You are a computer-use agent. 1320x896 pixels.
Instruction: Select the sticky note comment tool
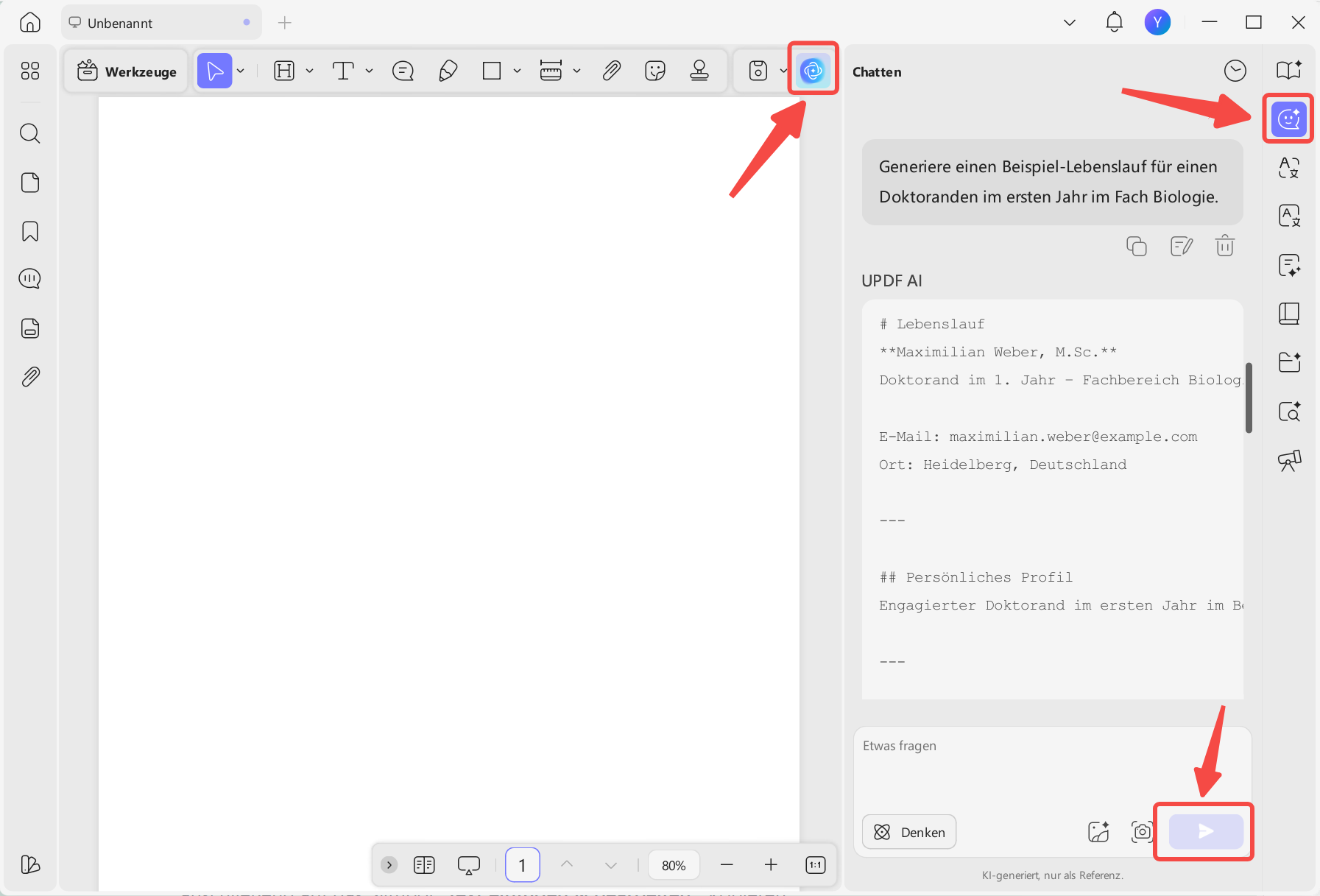click(403, 71)
